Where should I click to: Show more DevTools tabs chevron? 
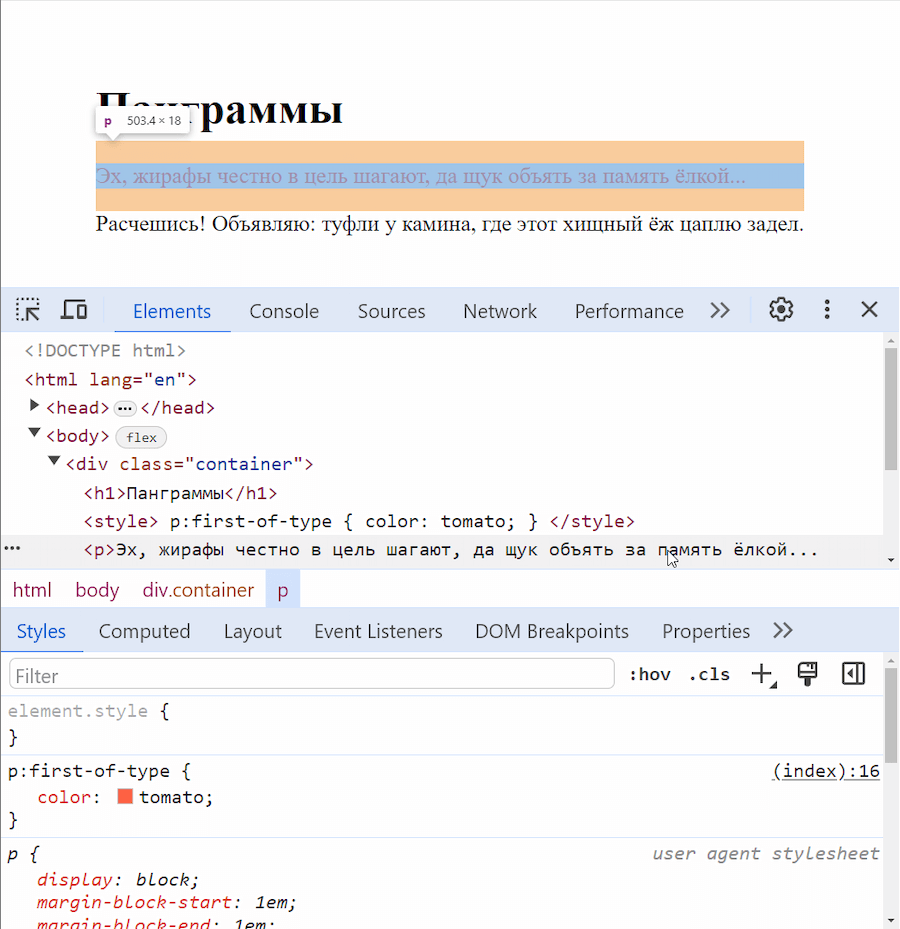pyautogui.click(x=720, y=310)
